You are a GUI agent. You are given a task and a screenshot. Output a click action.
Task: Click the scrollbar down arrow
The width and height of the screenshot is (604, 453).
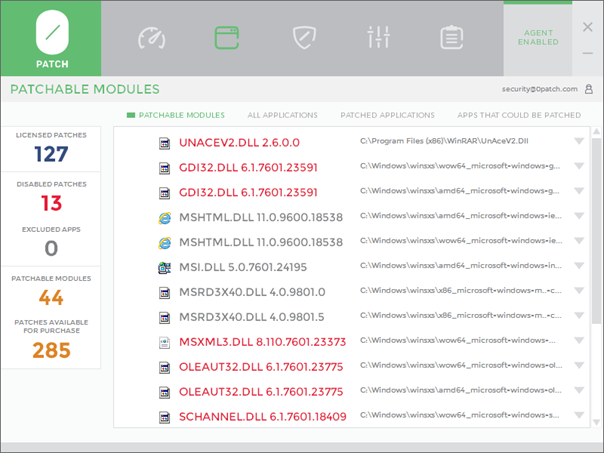click(x=596, y=422)
